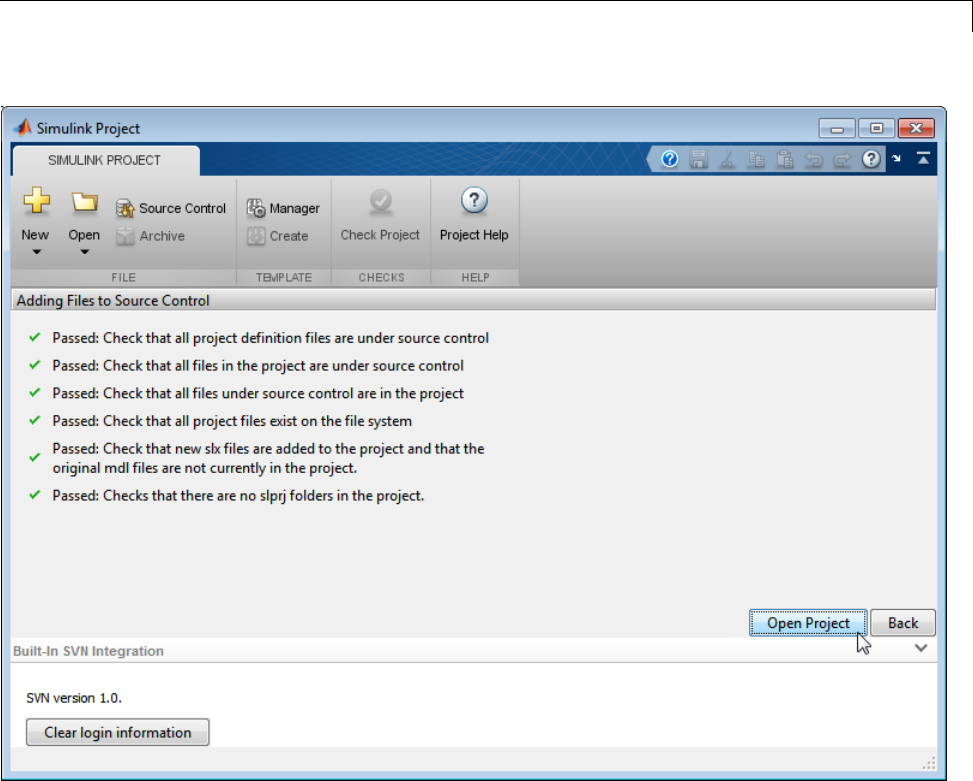
Task: Click the New project plus icon
Action: (x=36, y=201)
